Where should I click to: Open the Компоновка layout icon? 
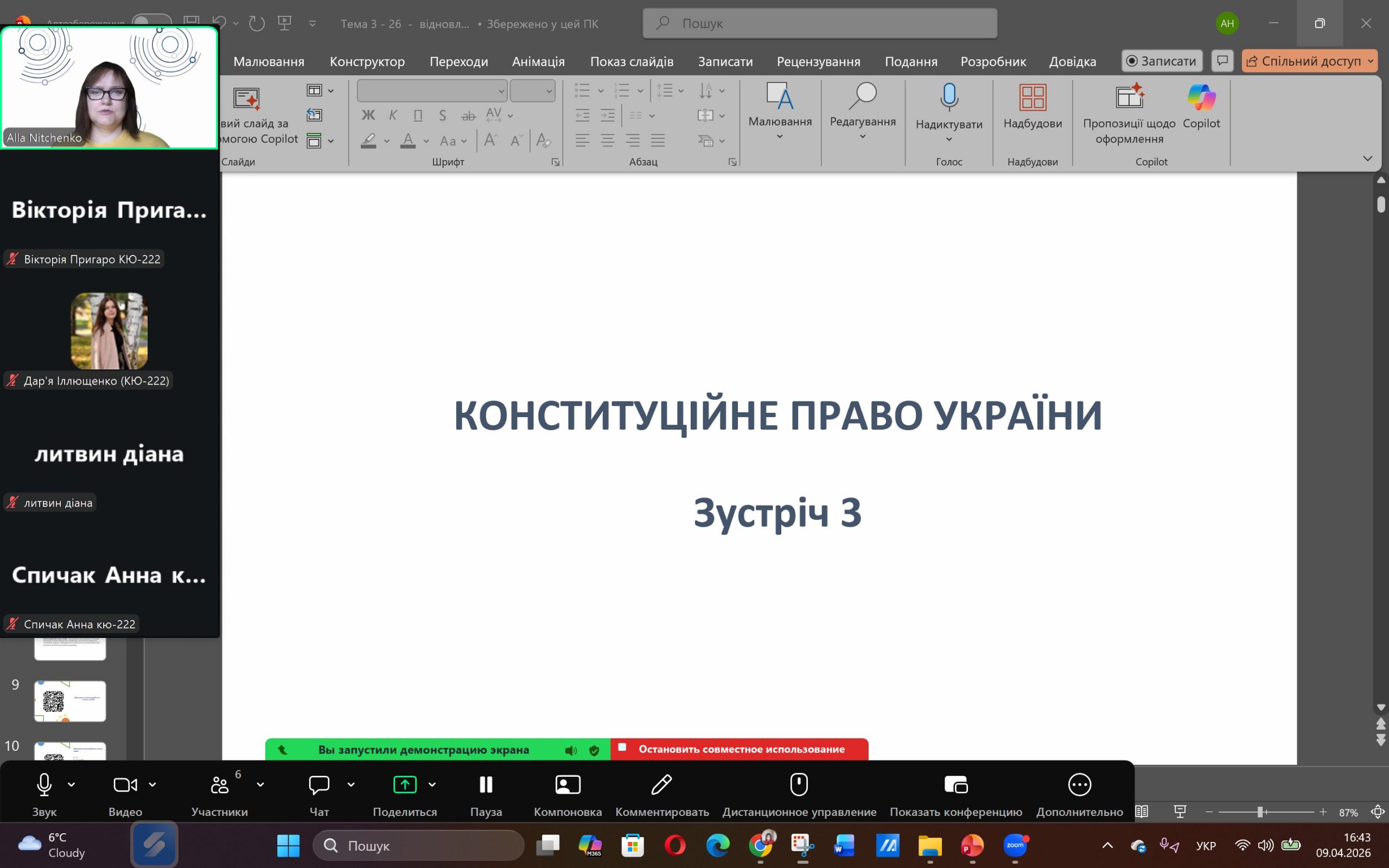click(x=568, y=784)
